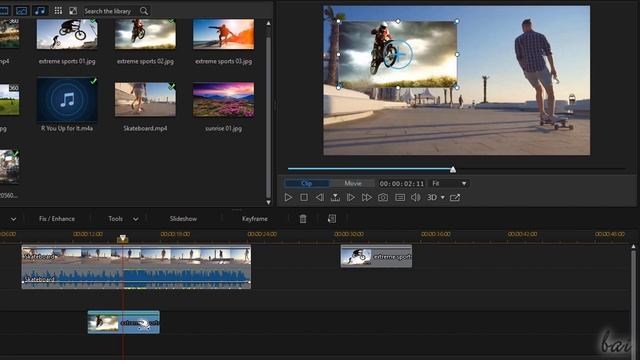Start playback with the Play button
Viewport: 640px width, 360px height.
[288, 198]
